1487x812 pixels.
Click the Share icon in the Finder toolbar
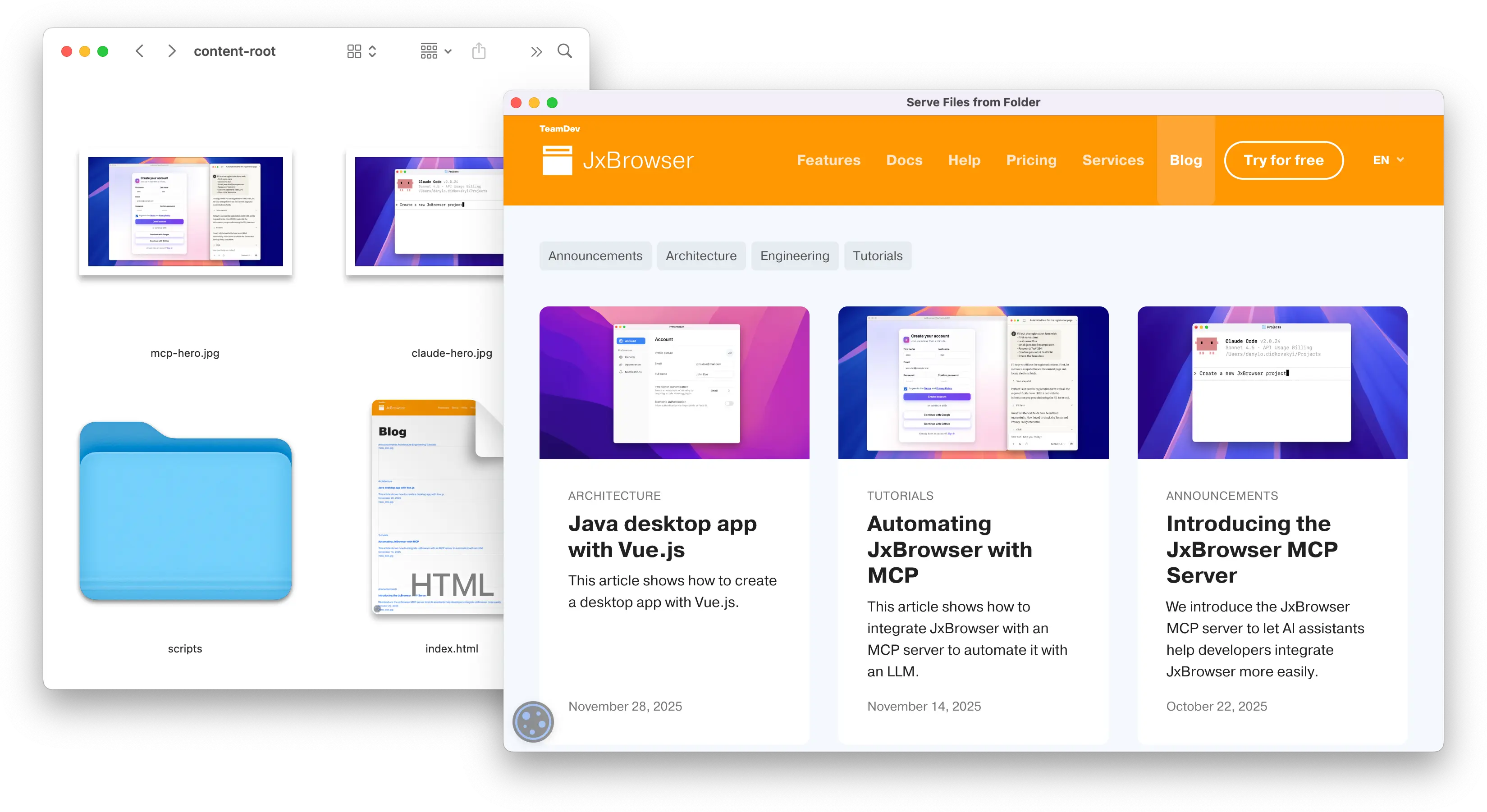(479, 51)
